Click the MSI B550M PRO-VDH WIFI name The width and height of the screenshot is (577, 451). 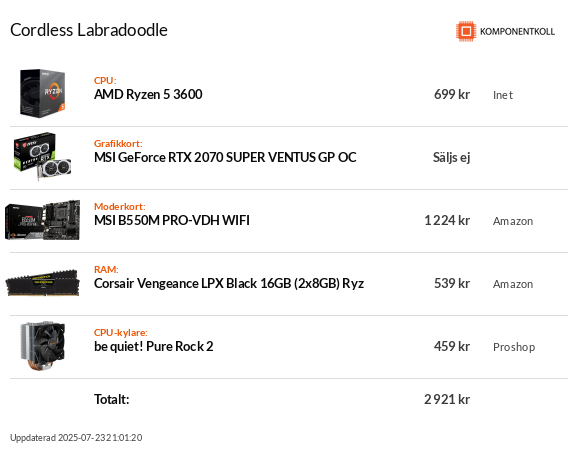pos(172,220)
